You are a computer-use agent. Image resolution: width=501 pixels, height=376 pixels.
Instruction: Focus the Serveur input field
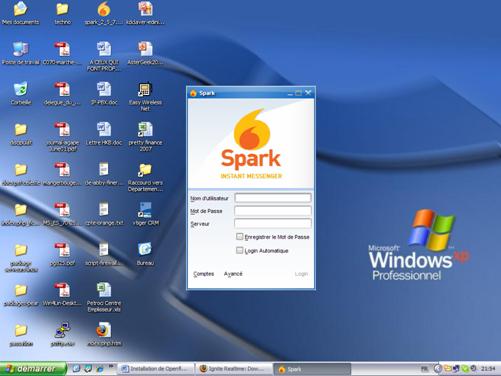pyautogui.click(x=273, y=223)
